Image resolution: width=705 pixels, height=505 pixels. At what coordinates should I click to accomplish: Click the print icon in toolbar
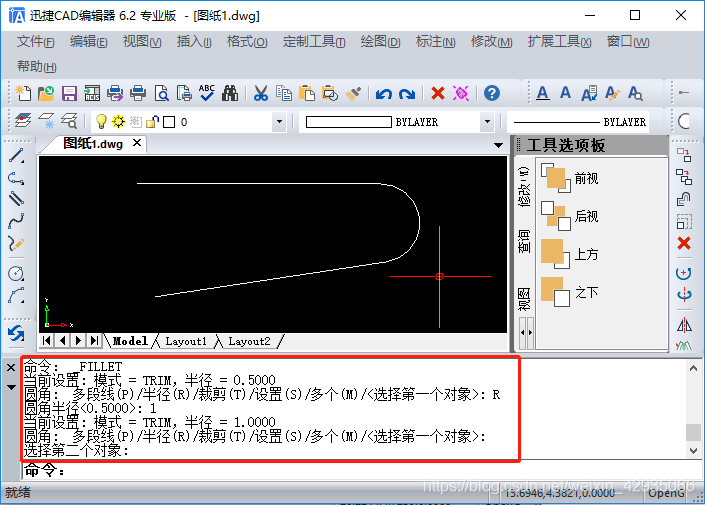138,93
